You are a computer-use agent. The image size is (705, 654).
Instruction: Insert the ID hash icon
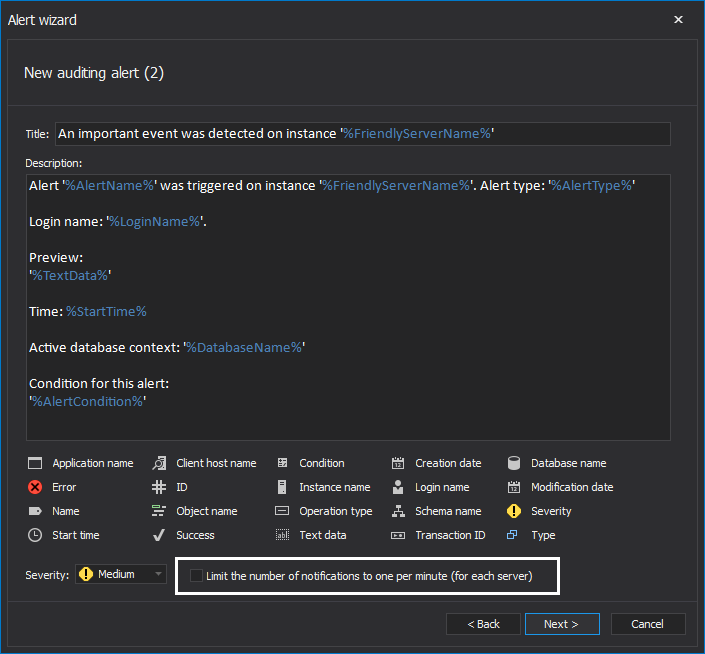159,487
